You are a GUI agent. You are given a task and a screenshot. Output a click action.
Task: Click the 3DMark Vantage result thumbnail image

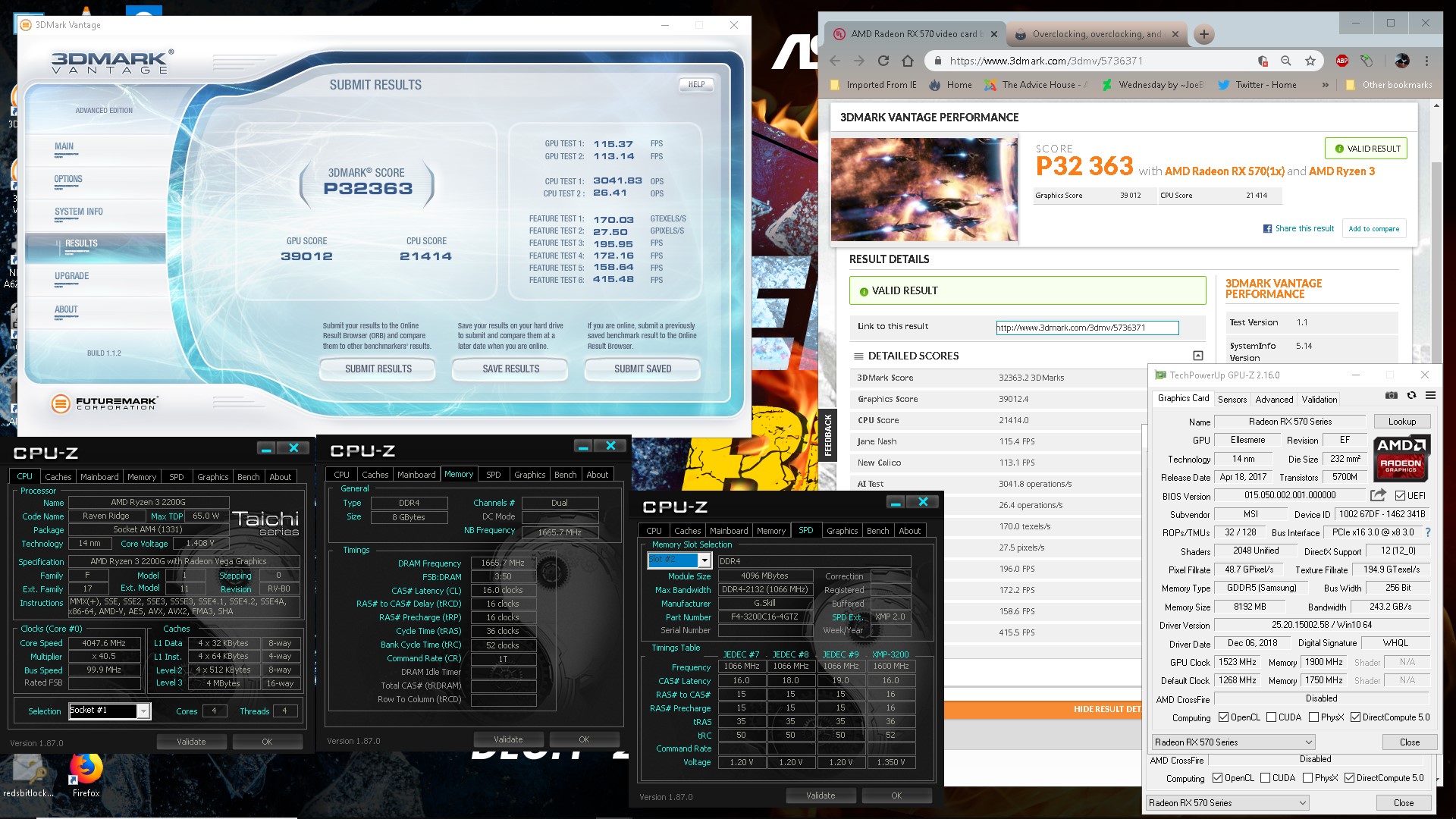click(924, 190)
